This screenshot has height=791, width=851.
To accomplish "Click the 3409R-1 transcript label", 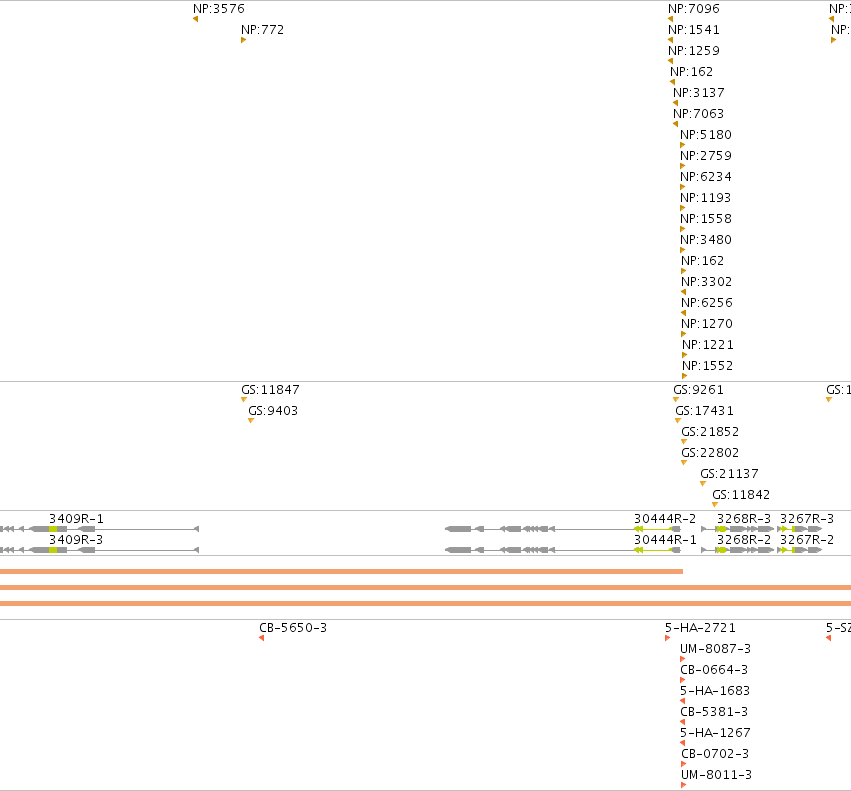I will tap(76, 519).
